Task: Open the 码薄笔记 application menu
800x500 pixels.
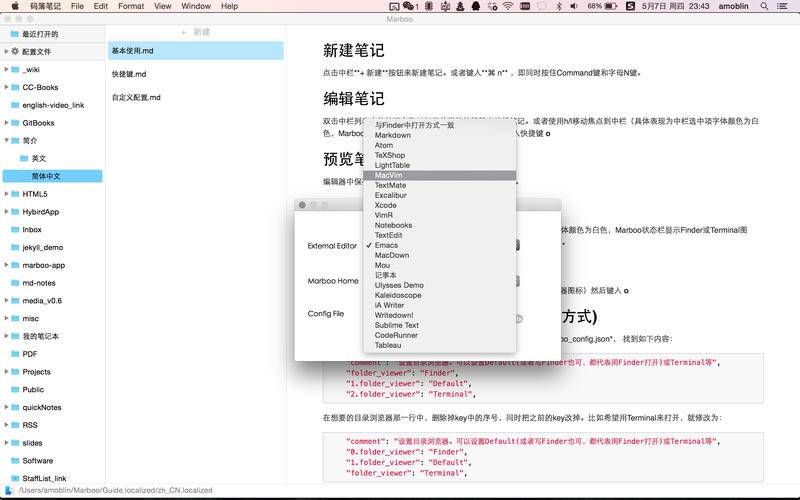Action: click(x=45, y=6)
